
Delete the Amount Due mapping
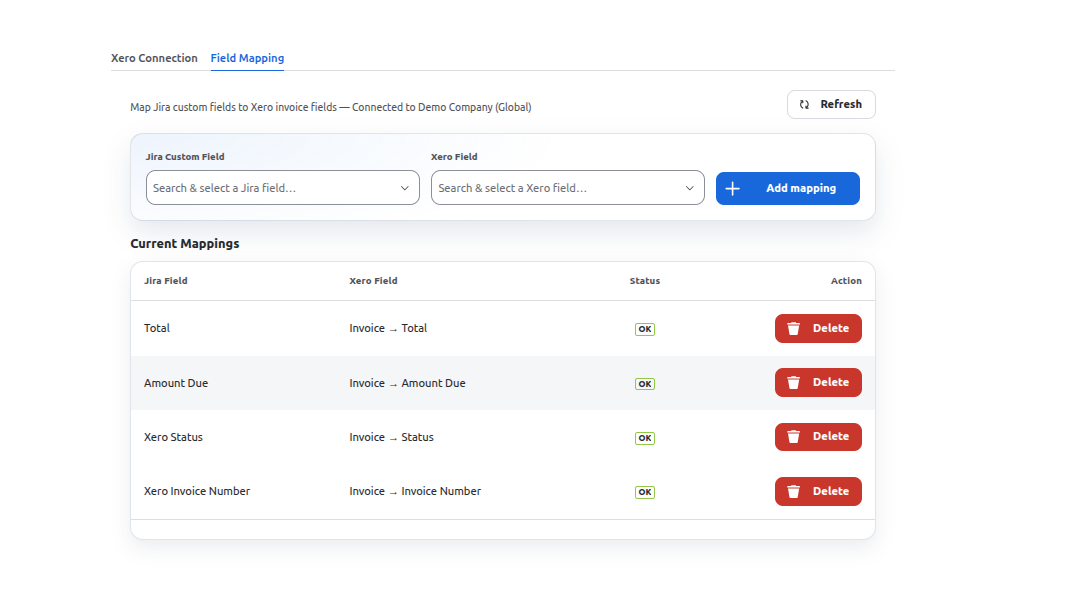[818, 382]
